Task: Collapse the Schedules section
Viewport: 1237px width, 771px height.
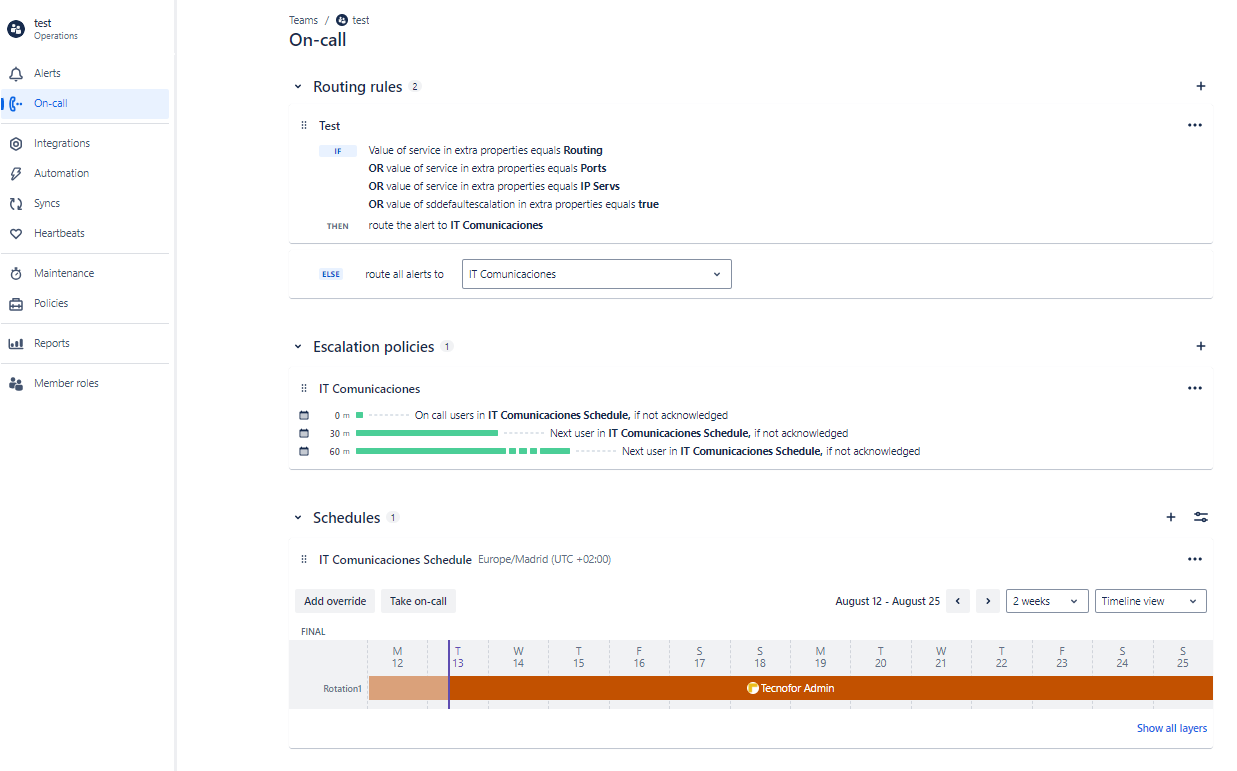Action: 298,518
